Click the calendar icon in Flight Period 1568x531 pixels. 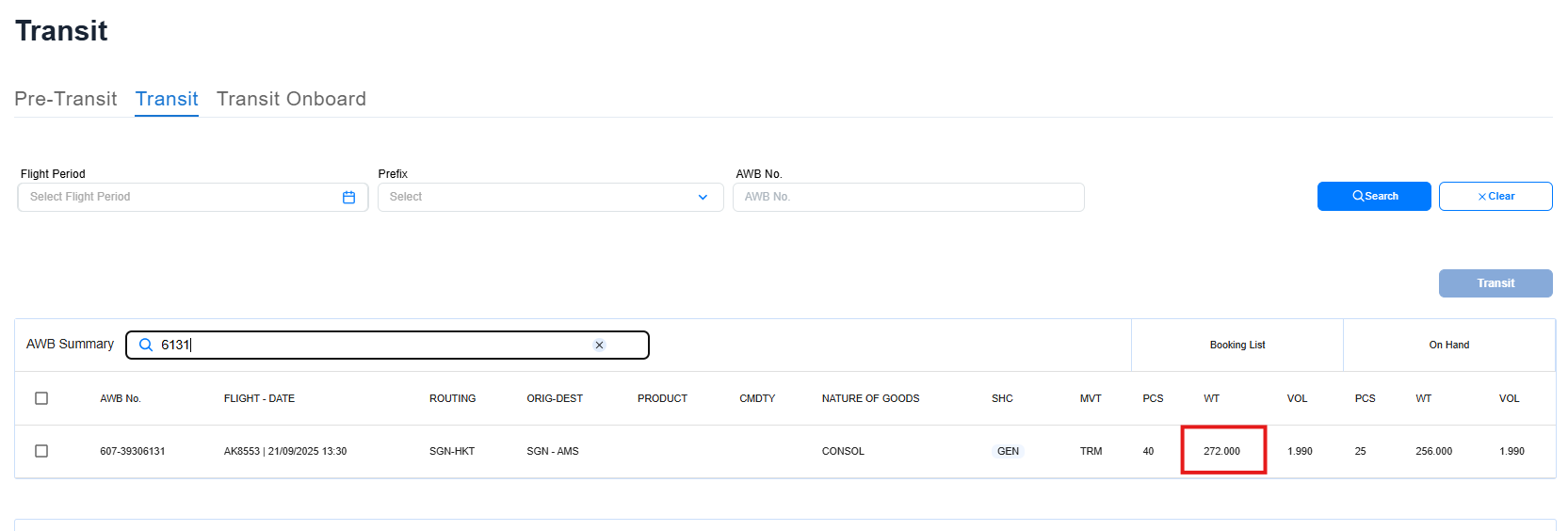(x=348, y=197)
